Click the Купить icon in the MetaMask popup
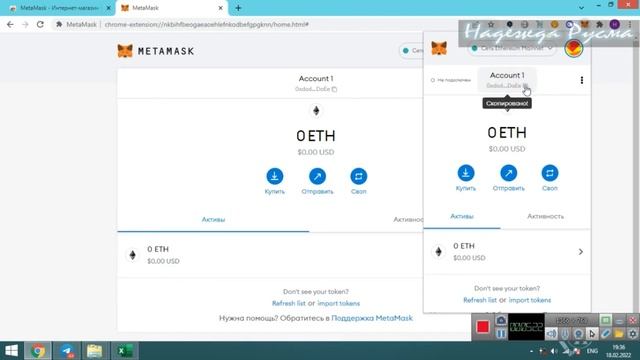The height and width of the screenshot is (360, 640). pos(466,173)
